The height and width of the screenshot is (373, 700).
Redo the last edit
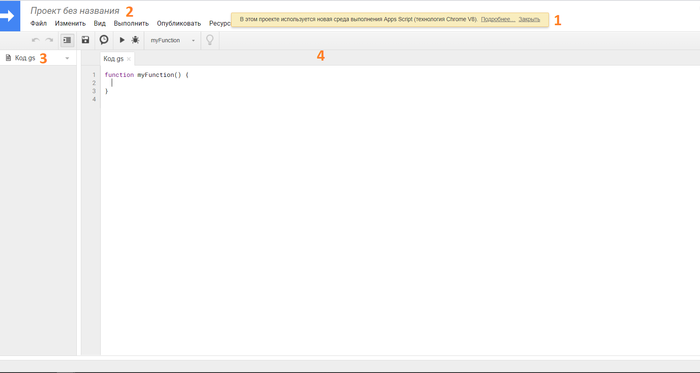pyautogui.click(x=49, y=40)
